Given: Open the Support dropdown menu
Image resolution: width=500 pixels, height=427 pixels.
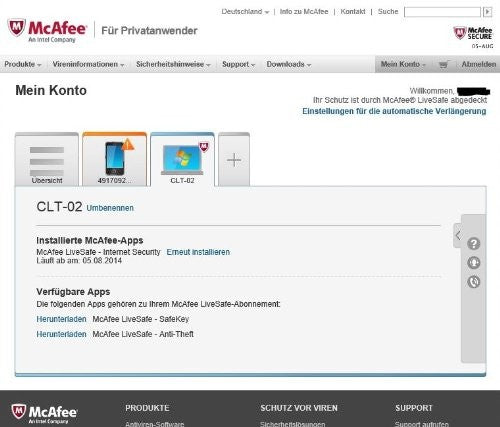Looking at the screenshot, I should (x=239, y=64).
